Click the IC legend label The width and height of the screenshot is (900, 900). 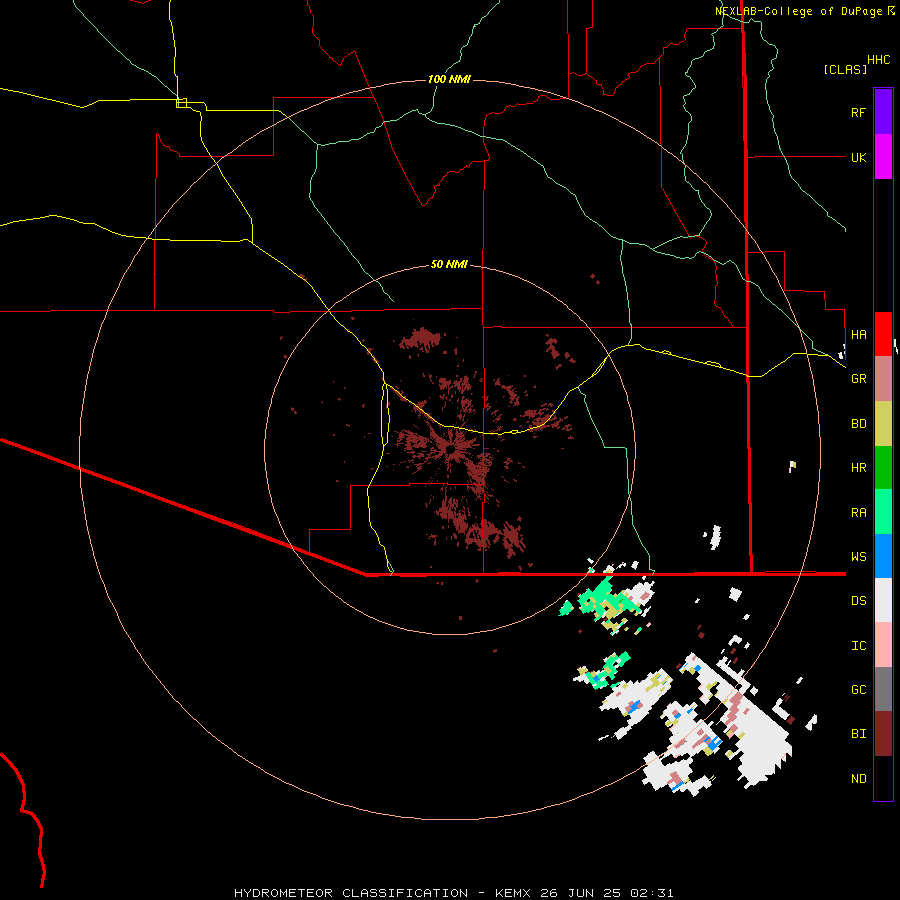coord(858,646)
